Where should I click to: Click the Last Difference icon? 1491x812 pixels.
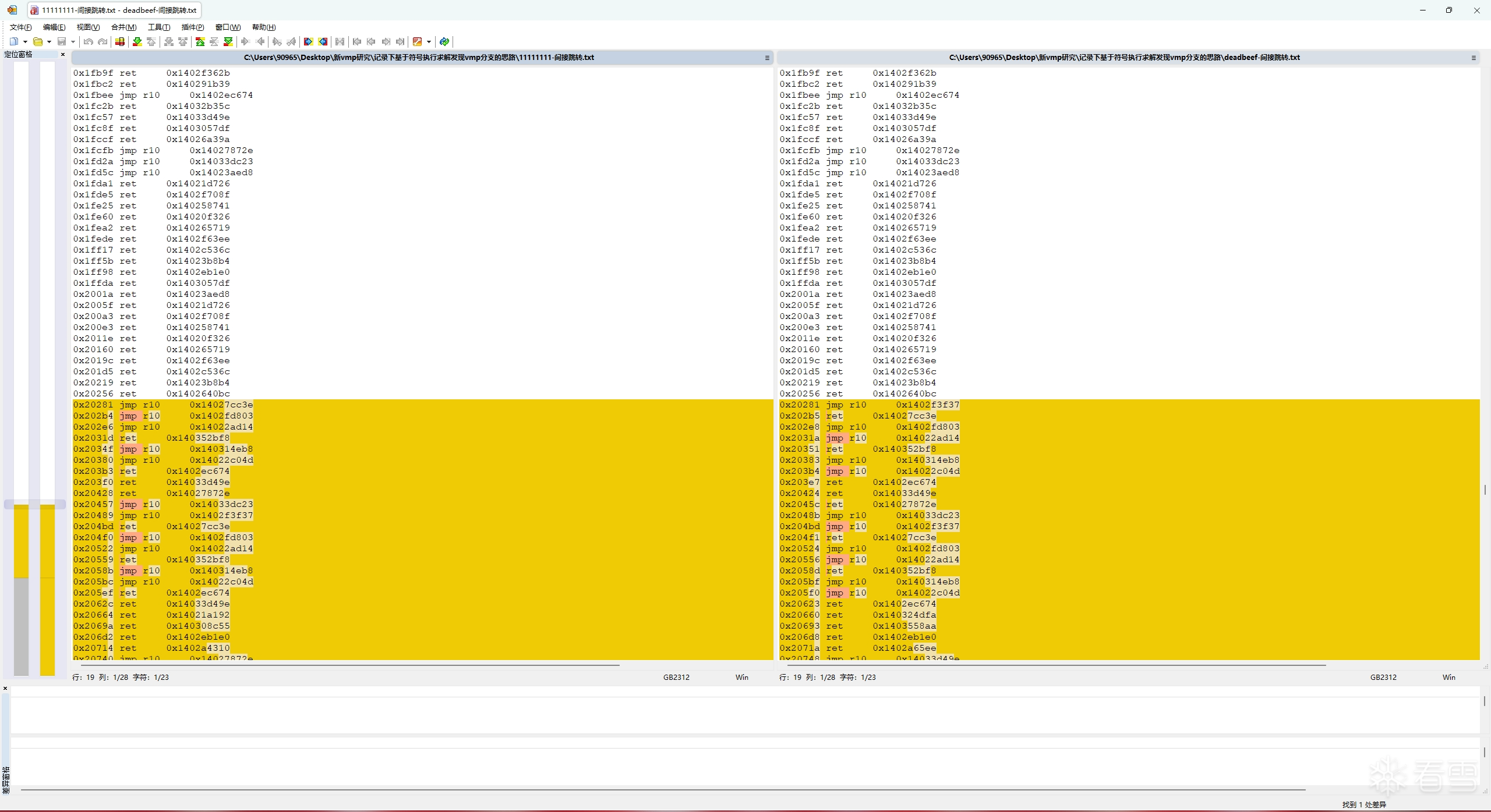pos(228,41)
